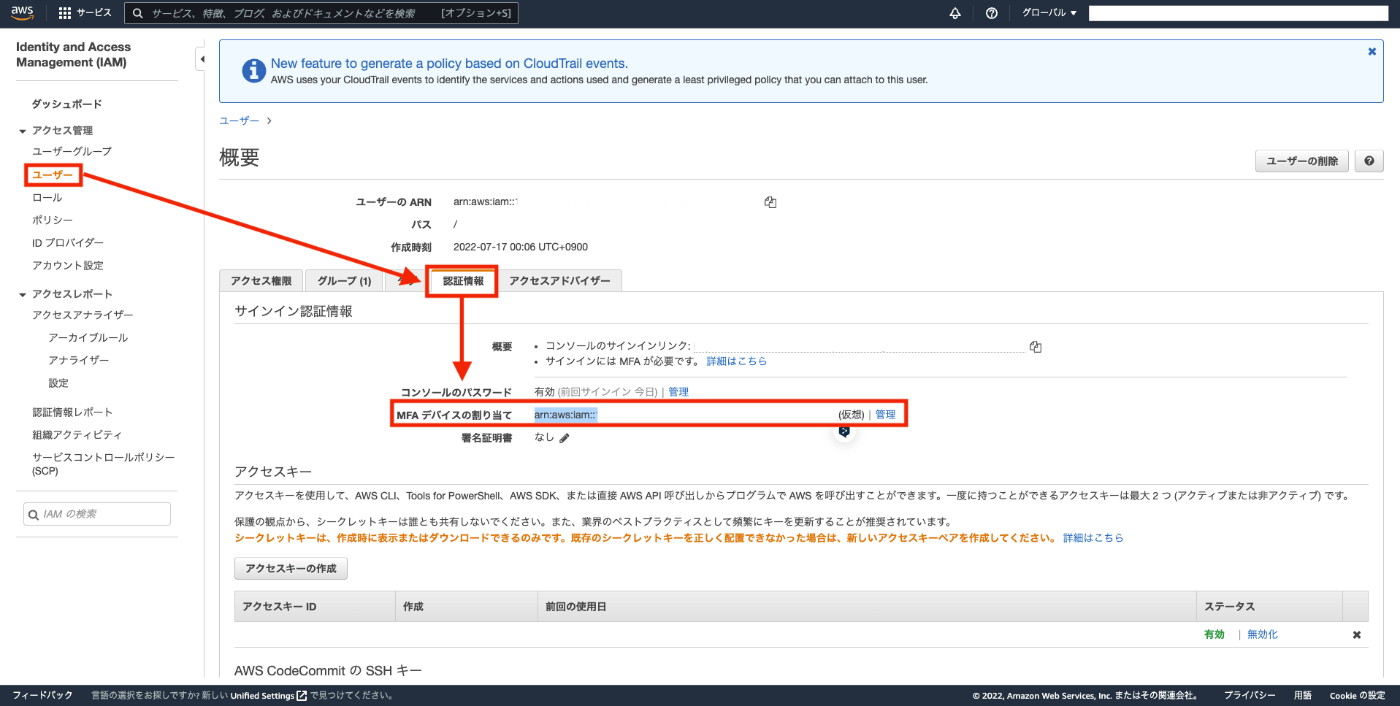This screenshot has width=1400, height=706.
Task: Open 詳細はこちら link about secret keys
Action: coord(1093,538)
